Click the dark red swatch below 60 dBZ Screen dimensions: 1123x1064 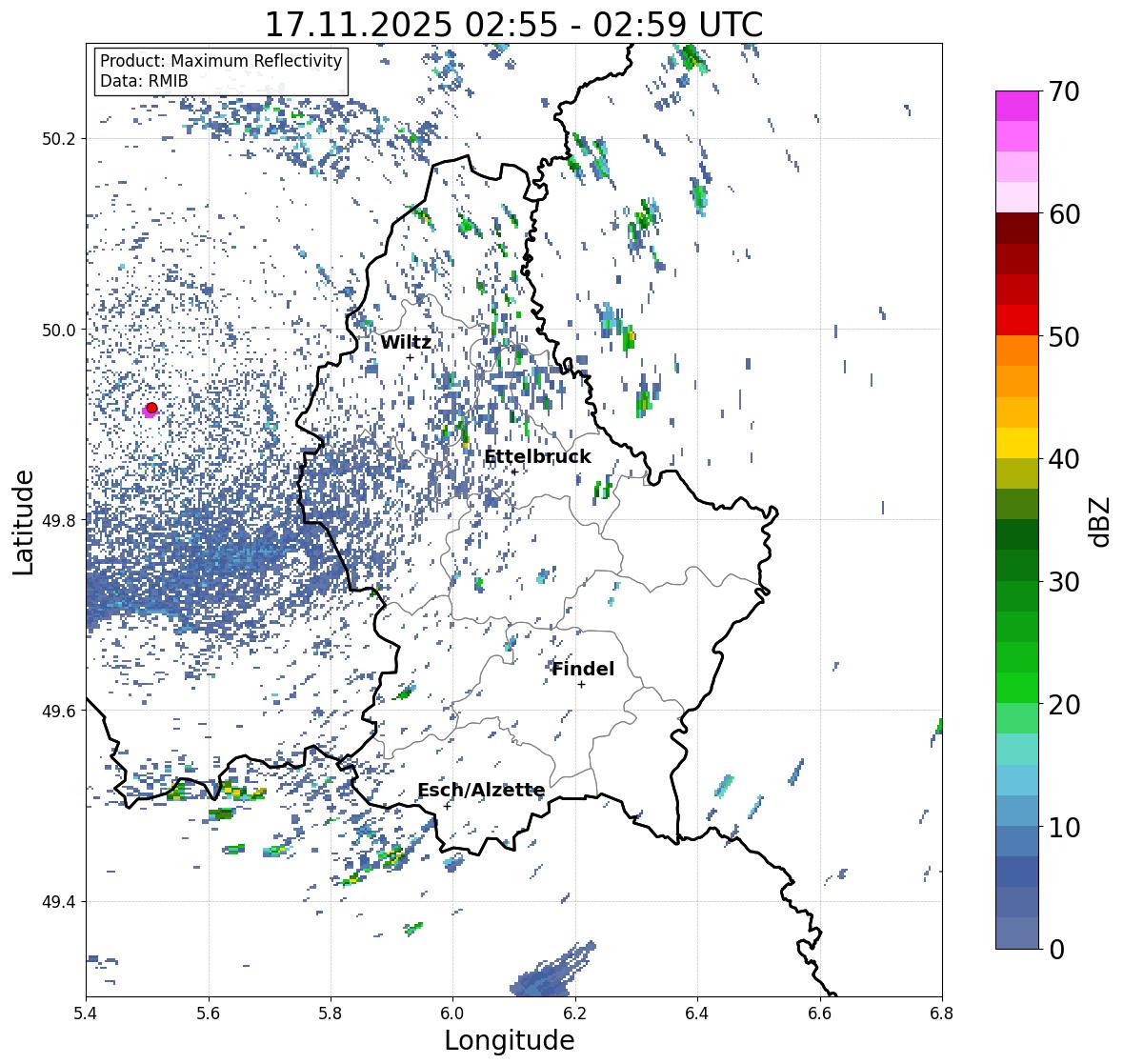[x=1017, y=228]
